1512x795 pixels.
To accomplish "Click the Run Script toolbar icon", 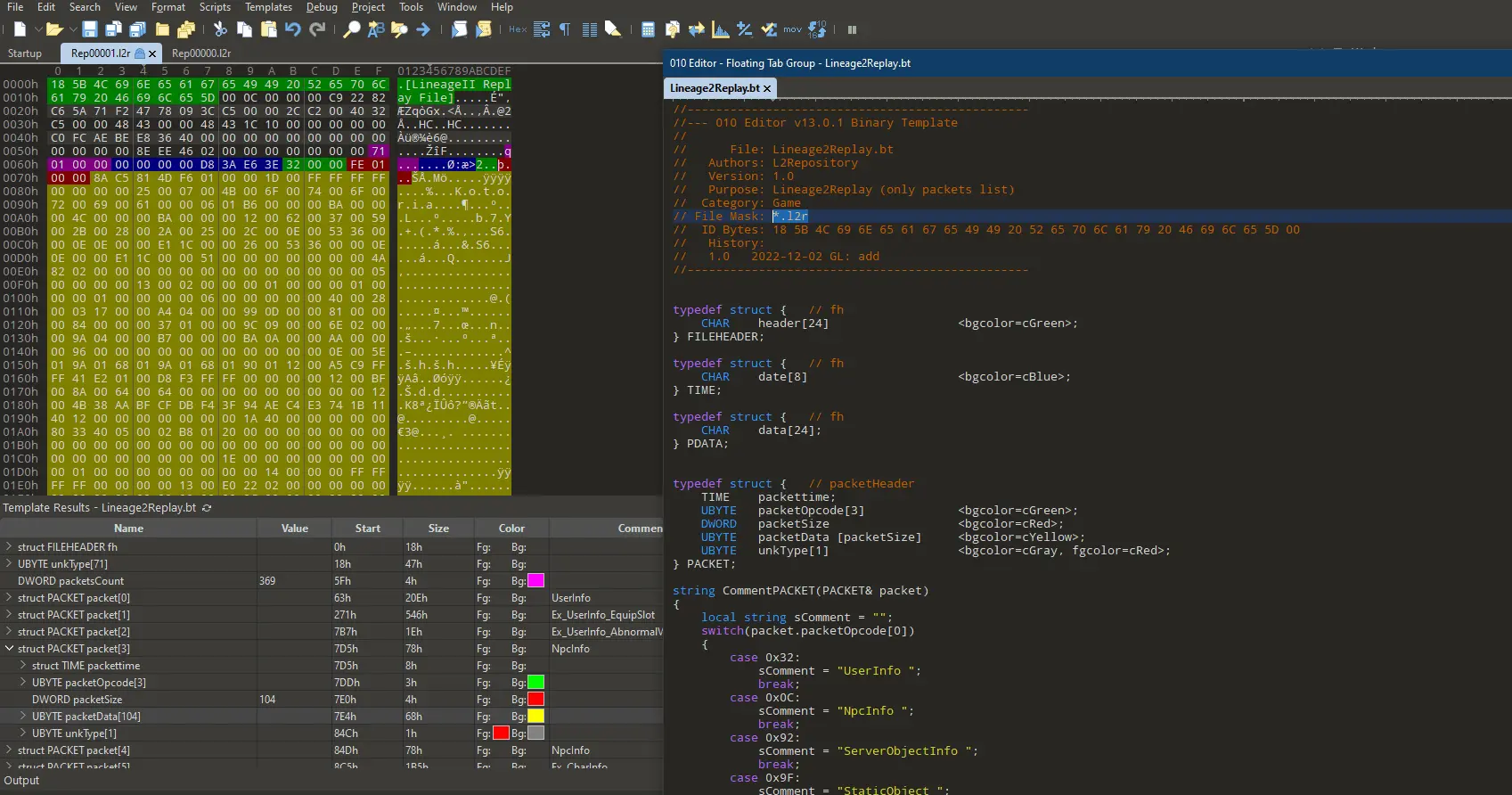I will tap(459, 29).
